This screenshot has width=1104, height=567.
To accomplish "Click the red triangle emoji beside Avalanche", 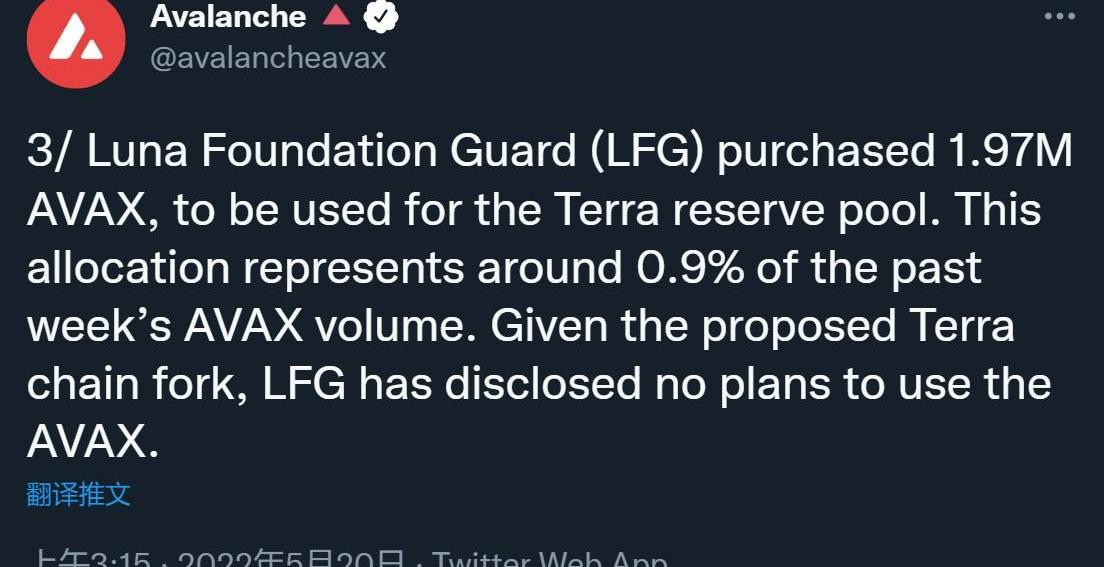I will coord(336,16).
